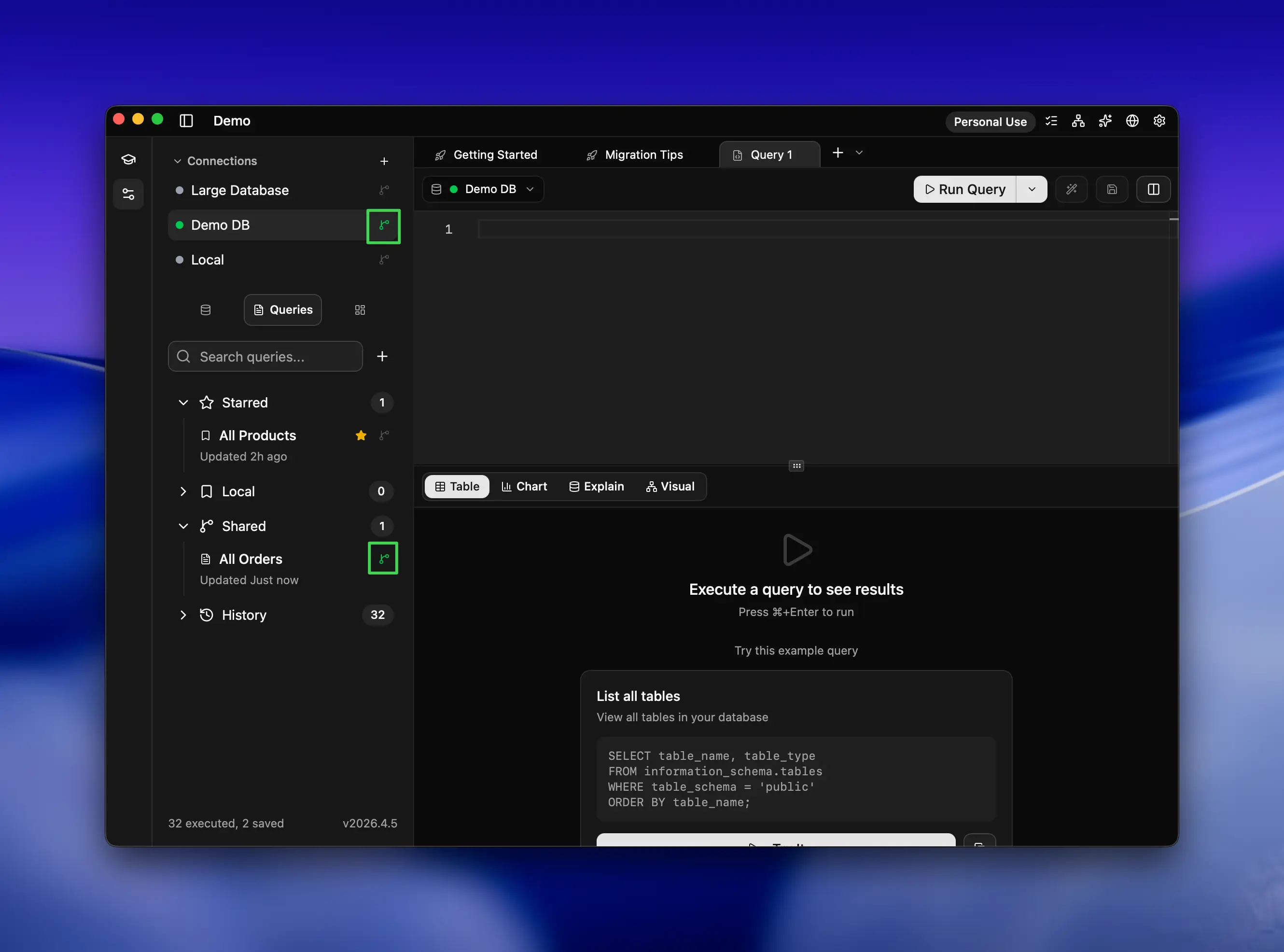The width and height of the screenshot is (1284, 952).
Task: Expand the History section showing 32 items
Action: click(x=183, y=615)
